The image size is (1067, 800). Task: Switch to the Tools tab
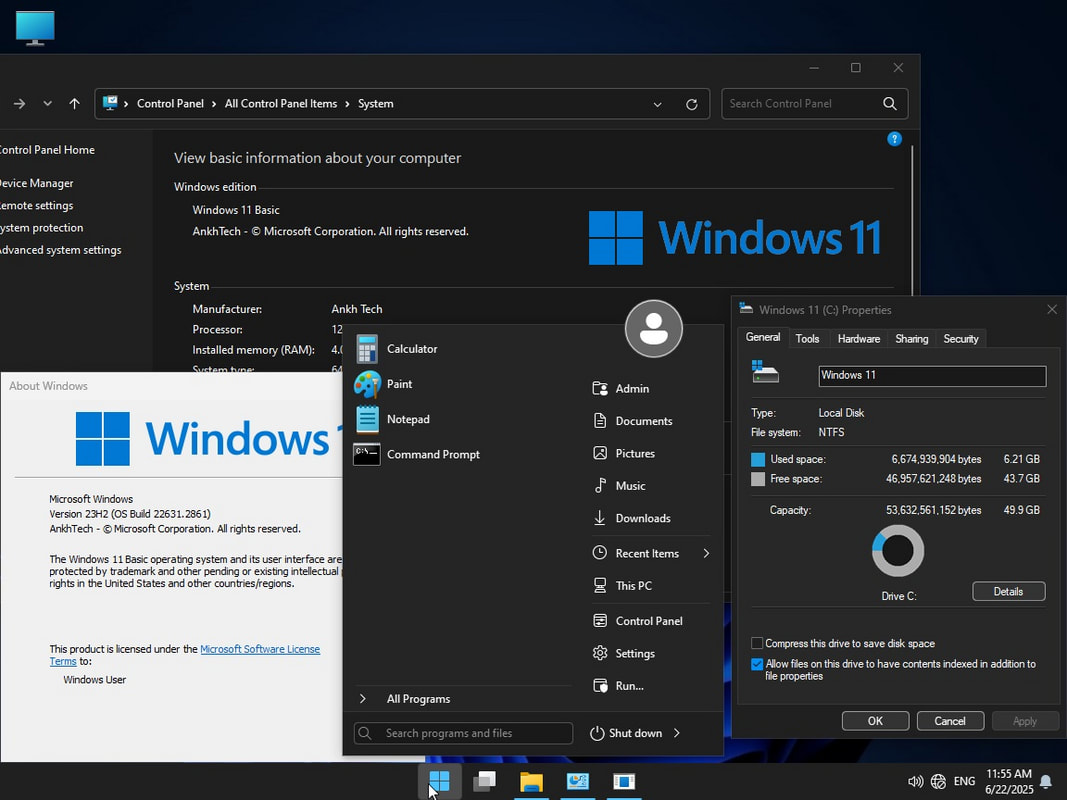pyautogui.click(x=807, y=339)
